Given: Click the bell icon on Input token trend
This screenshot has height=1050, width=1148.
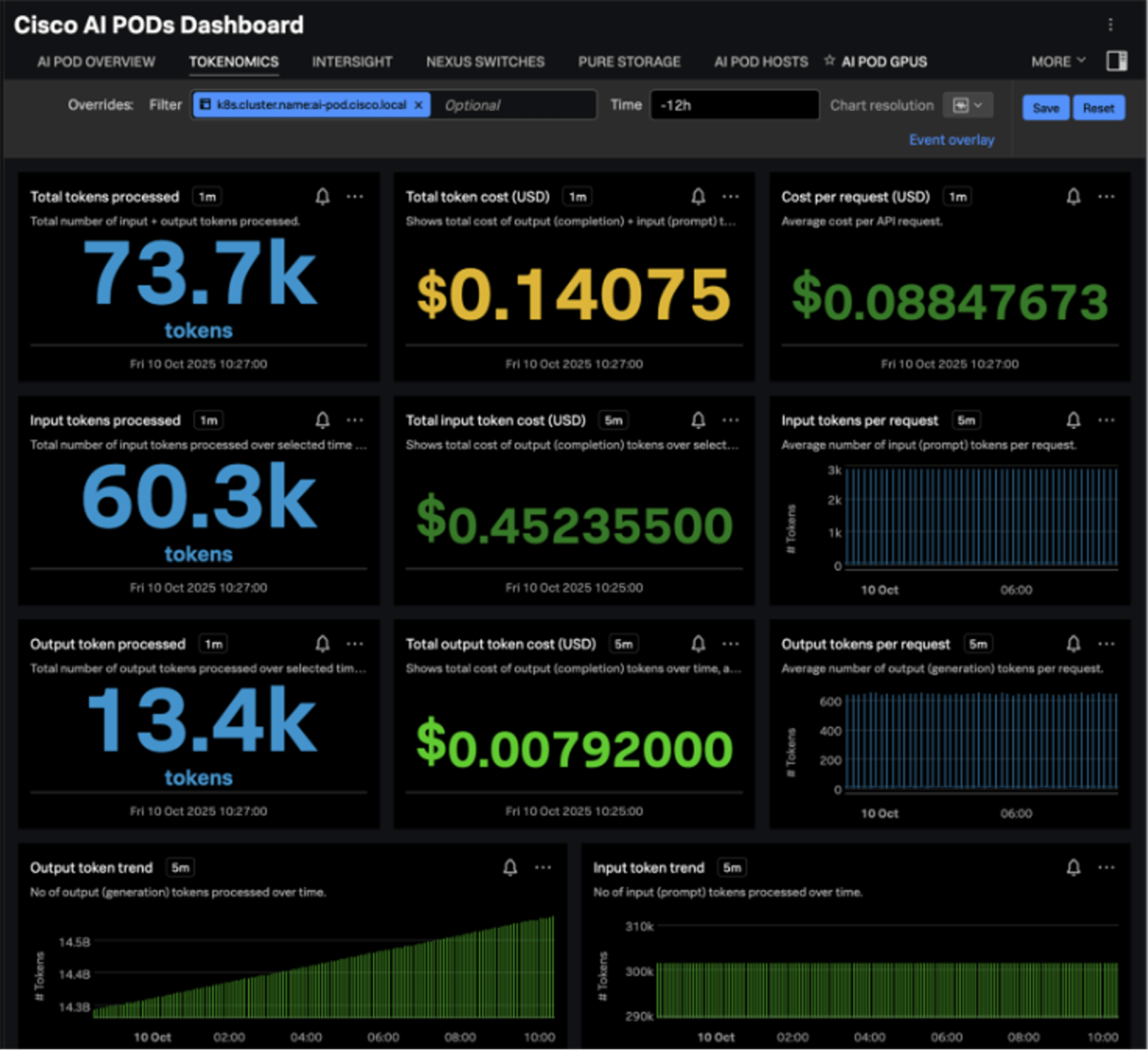Looking at the screenshot, I should 1073,867.
